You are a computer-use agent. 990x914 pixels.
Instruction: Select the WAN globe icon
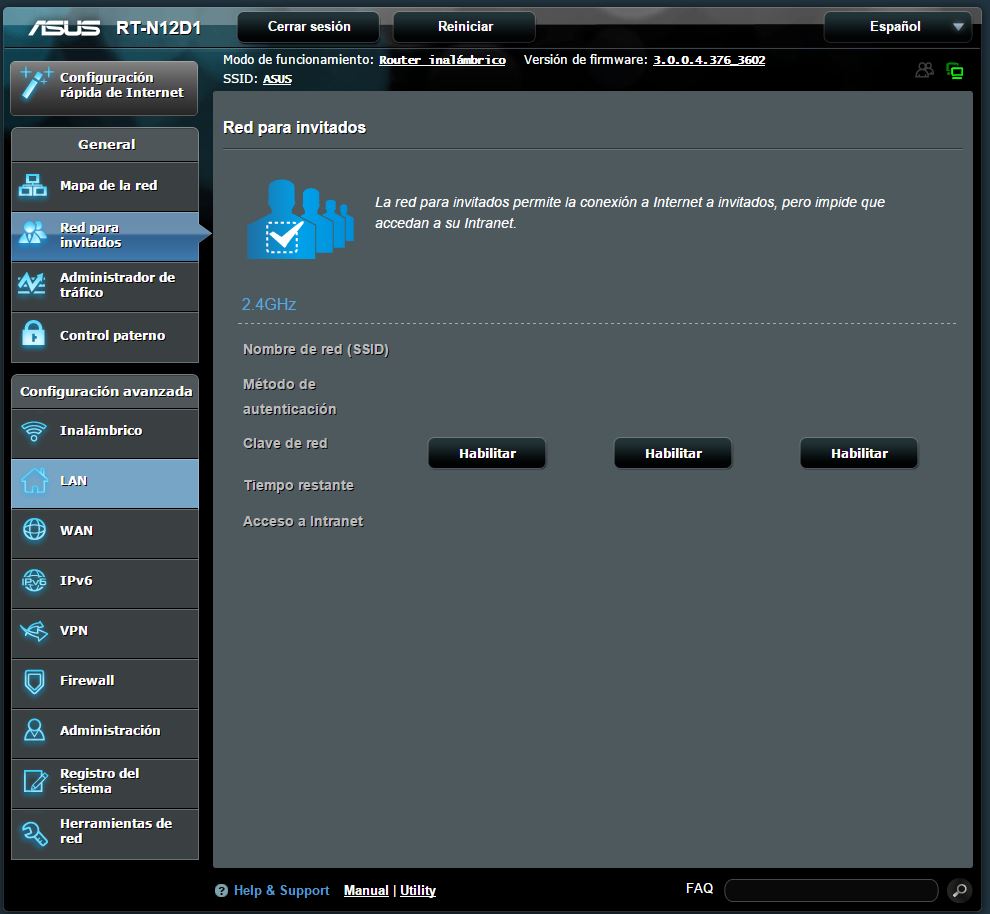(34, 531)
